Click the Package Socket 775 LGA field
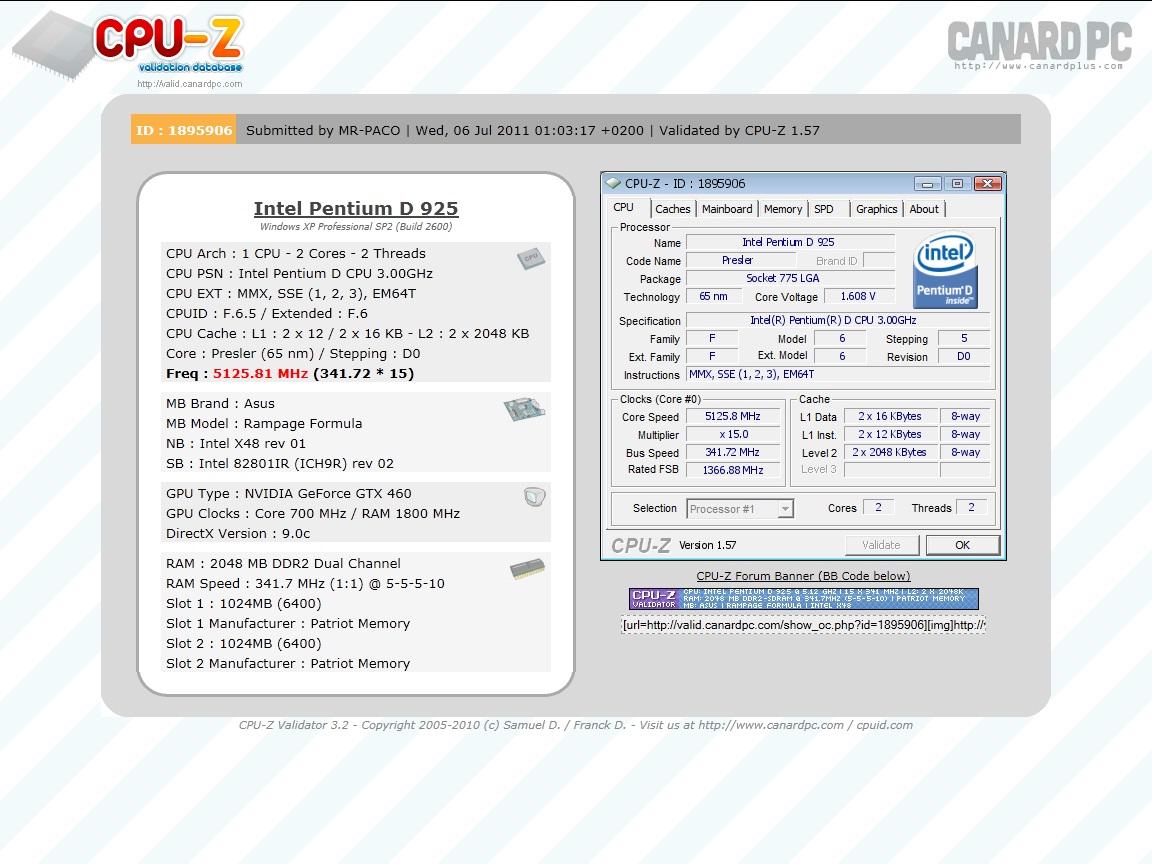1152x864 pixels. pos(790,278)
